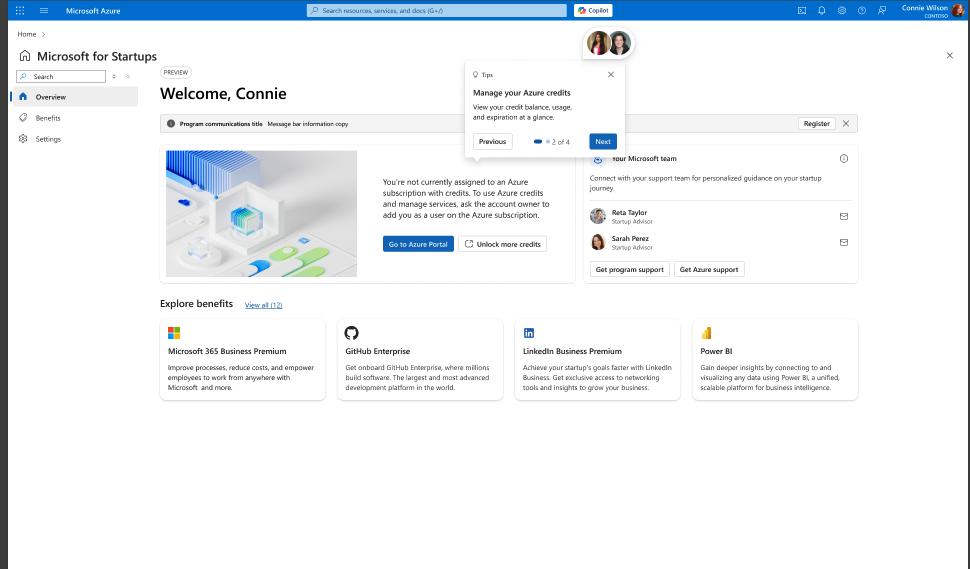Select Overview in the sidebar
The width and height of the screenshot is (970, 569).
[x=75, y=96]
